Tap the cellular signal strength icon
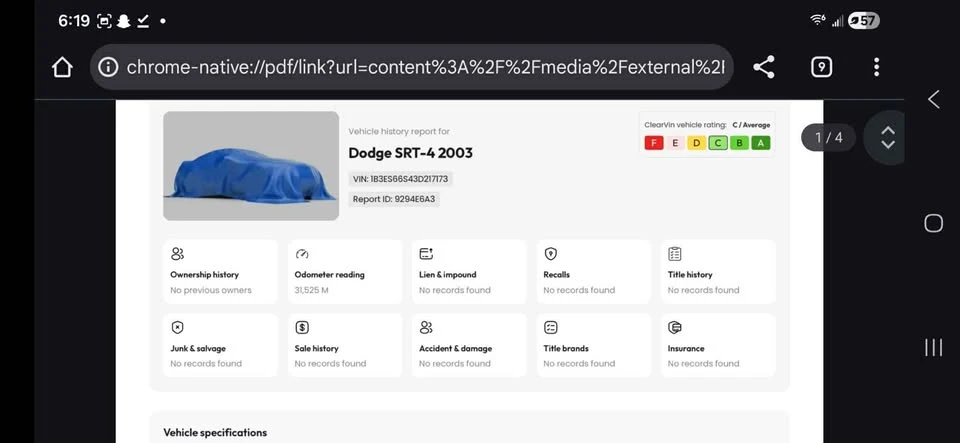This screenshot has height=443, width=960. point(837,21)
